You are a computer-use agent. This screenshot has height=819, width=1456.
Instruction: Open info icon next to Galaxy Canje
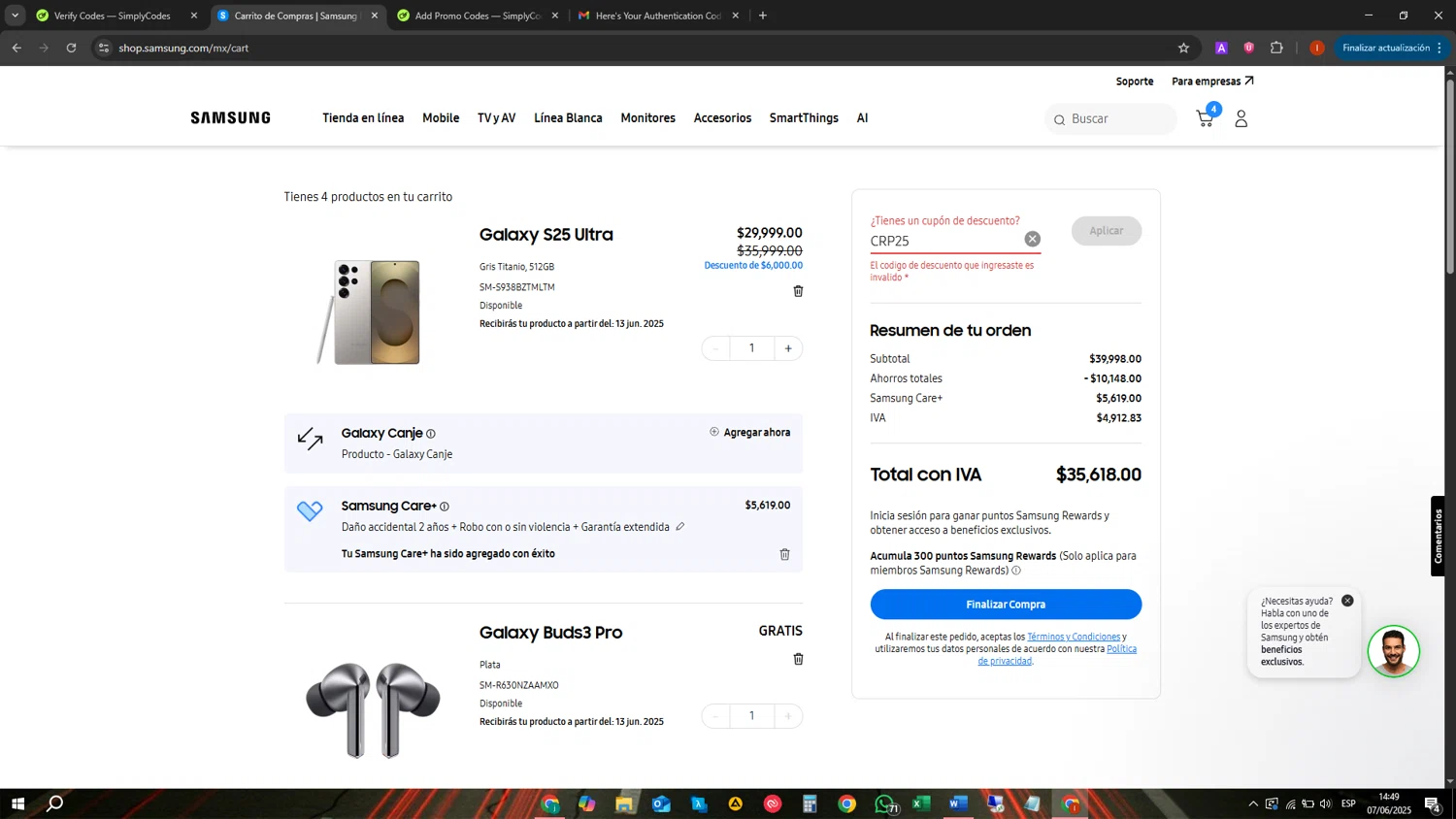431,434
